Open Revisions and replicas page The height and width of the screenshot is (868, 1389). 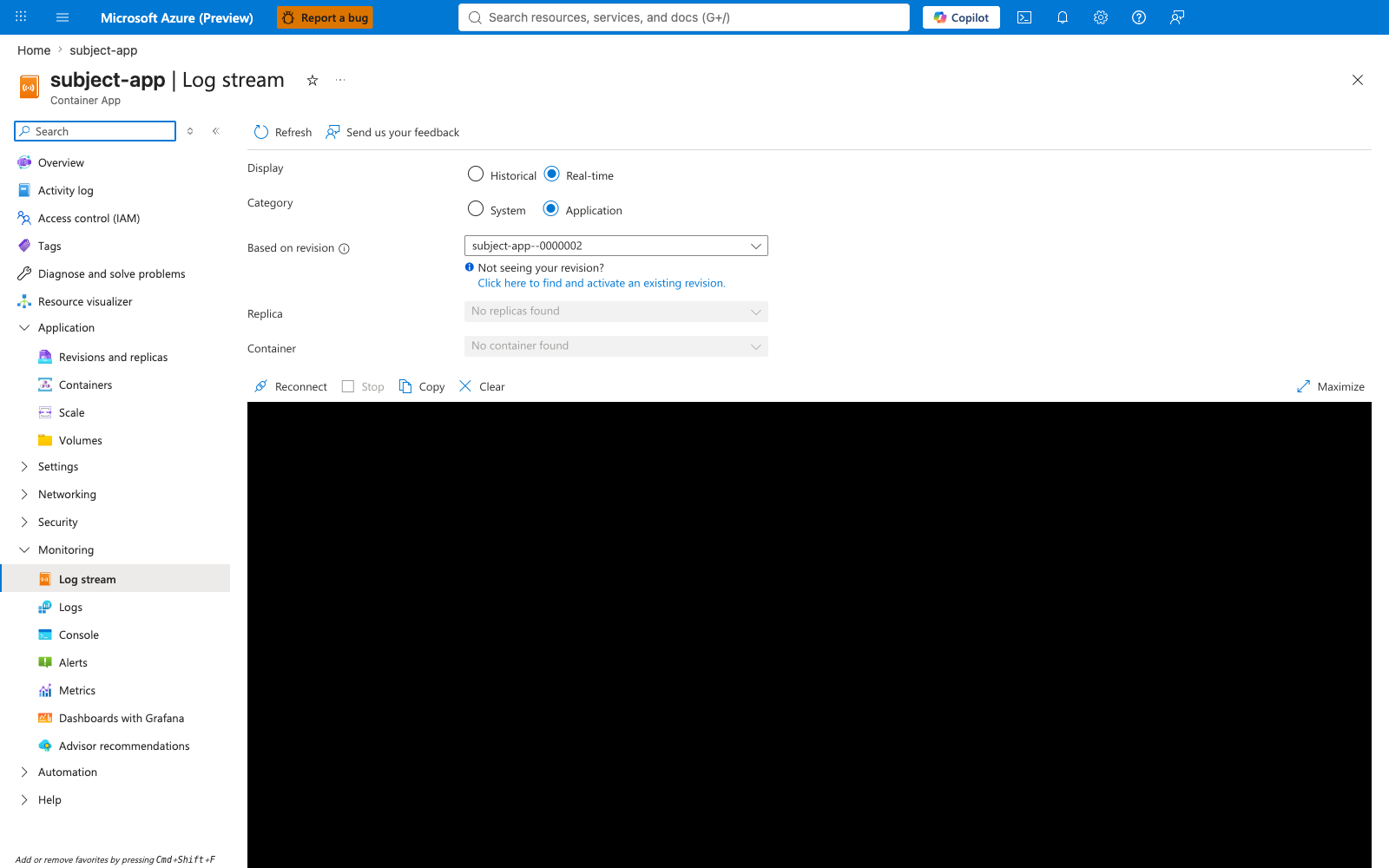[115, 357]
